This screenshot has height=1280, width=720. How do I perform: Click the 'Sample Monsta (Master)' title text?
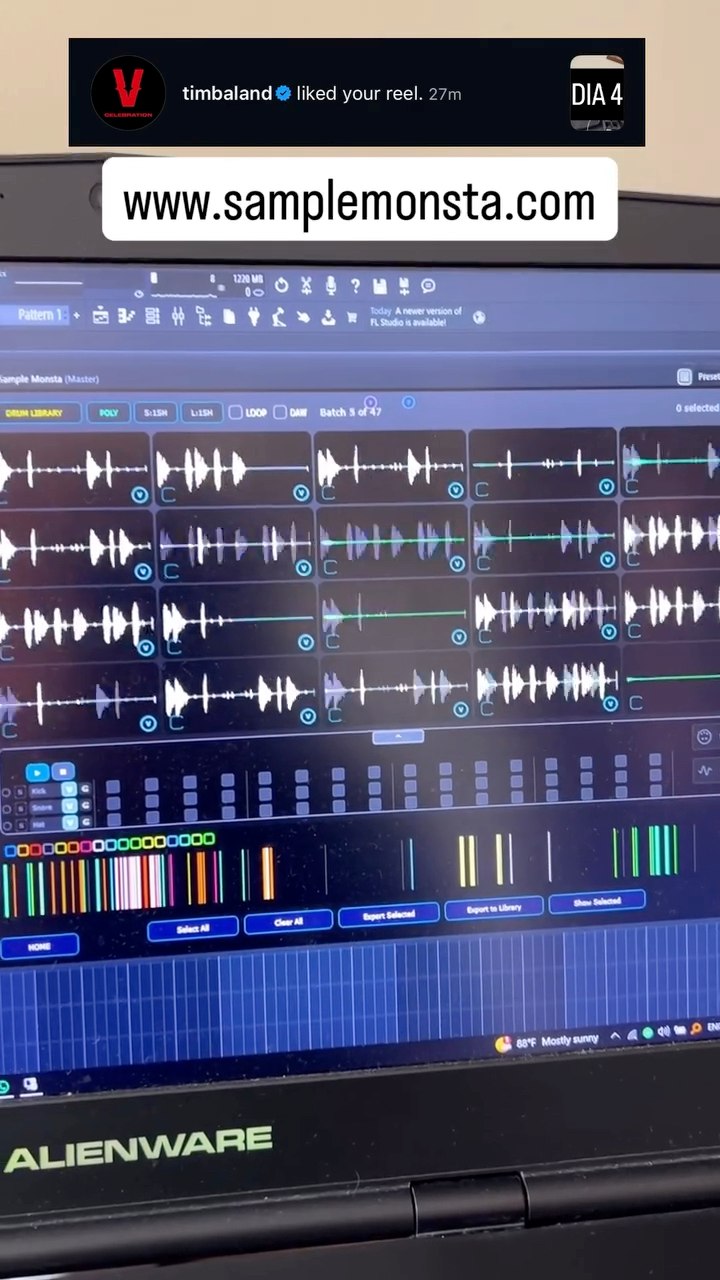click(48, 379)
